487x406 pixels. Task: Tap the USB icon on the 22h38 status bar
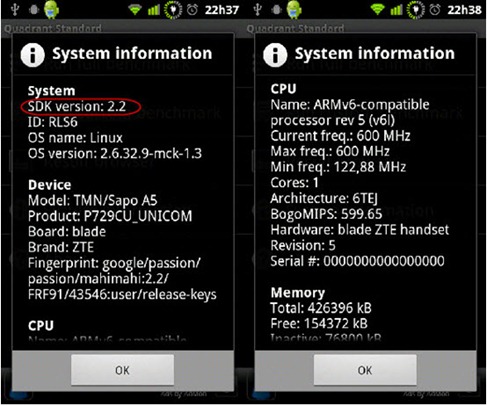[x=257, y=10]
